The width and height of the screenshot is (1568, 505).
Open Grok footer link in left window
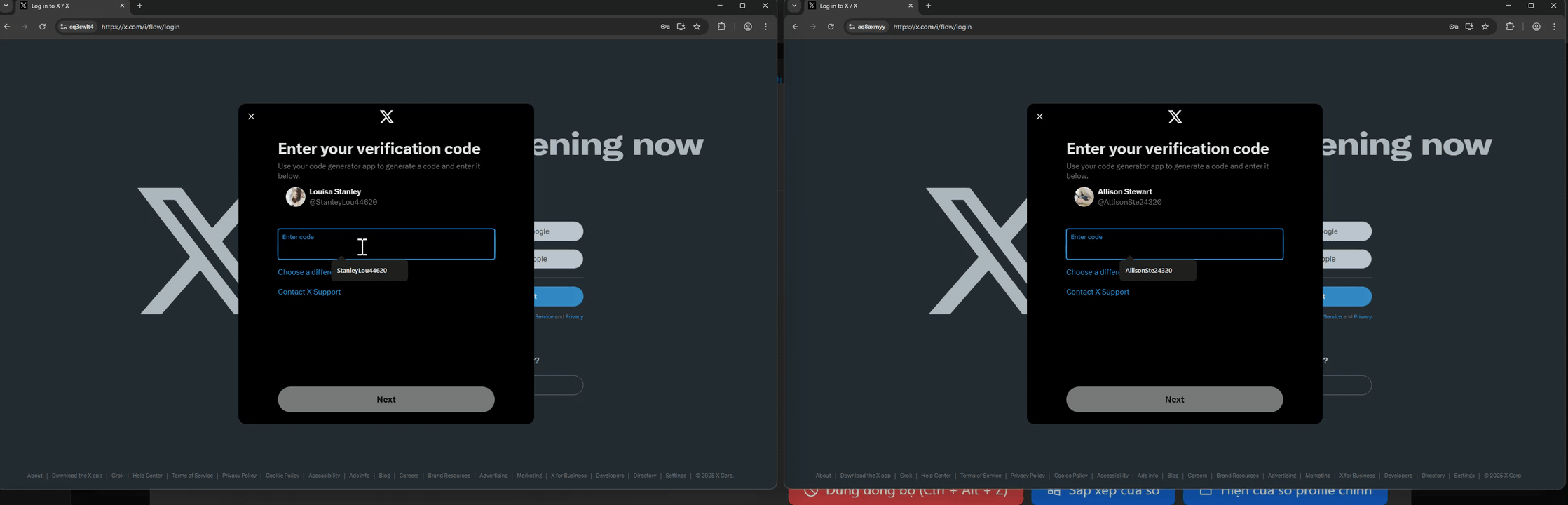click(x=117, y=476)
